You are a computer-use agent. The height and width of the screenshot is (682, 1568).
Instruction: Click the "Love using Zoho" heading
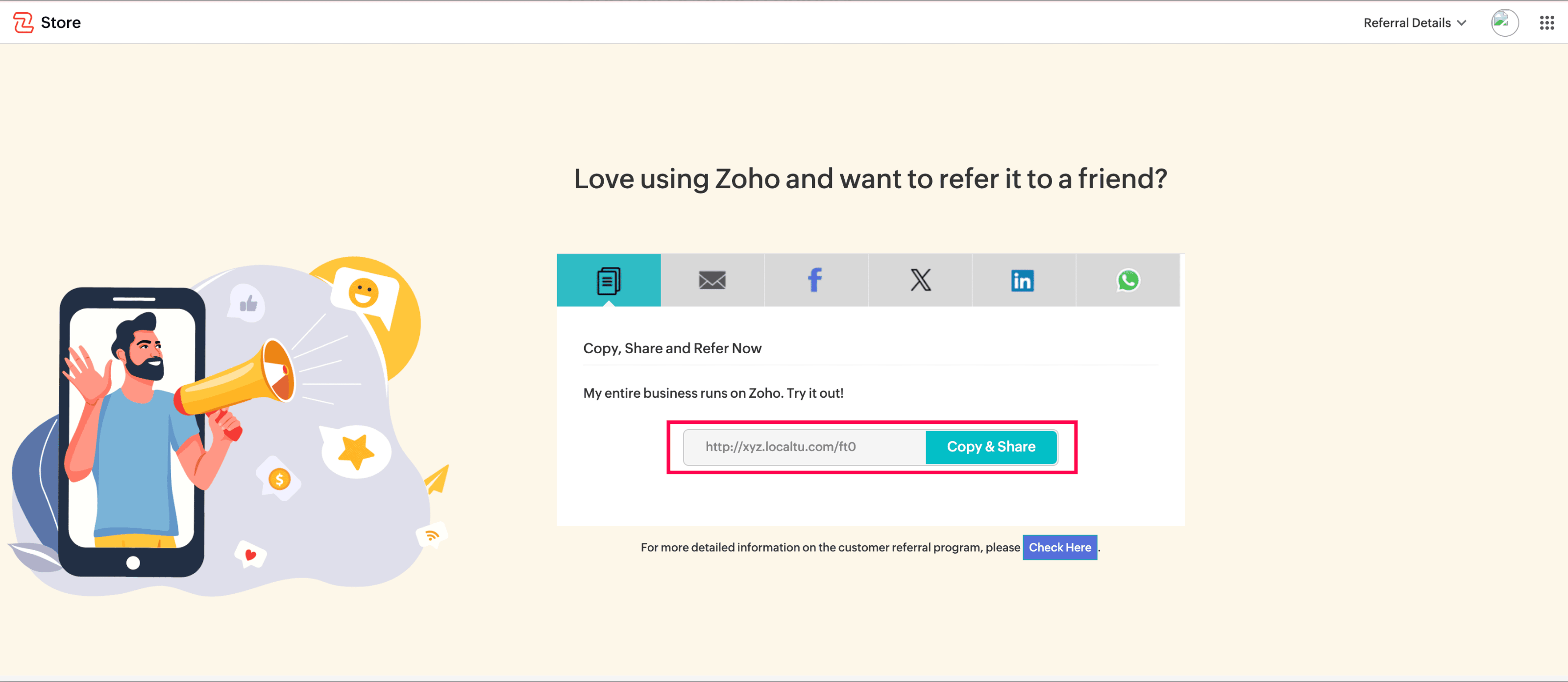coord(870,179)
